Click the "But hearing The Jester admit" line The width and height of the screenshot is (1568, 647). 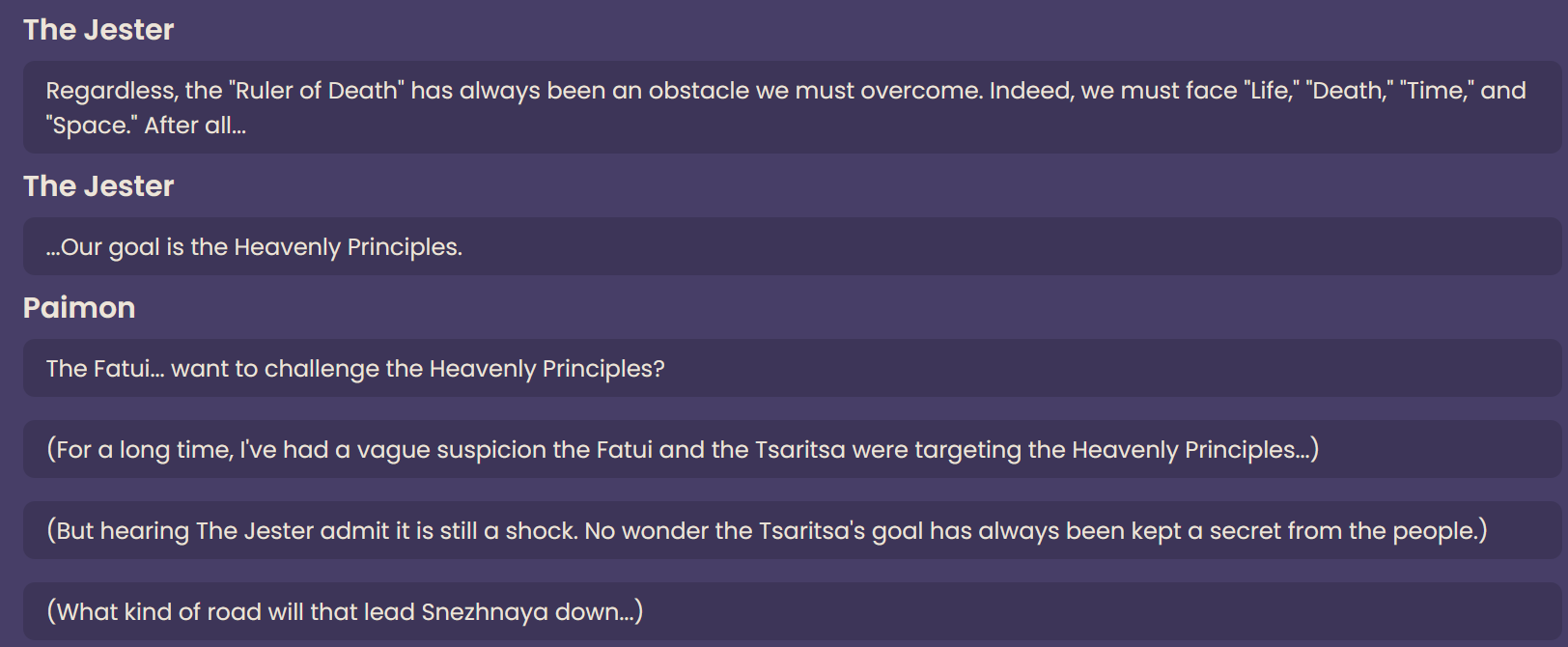(792, 530)
